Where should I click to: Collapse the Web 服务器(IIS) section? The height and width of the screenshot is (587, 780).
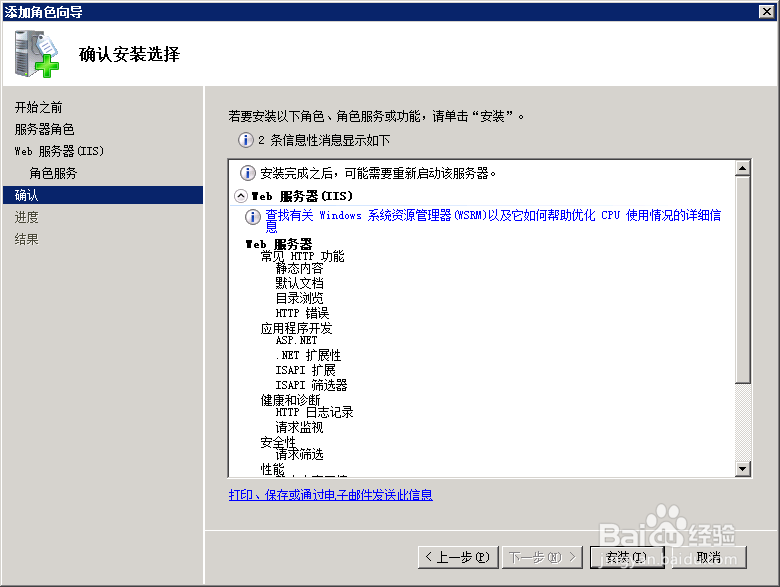[x=241, y=196]
